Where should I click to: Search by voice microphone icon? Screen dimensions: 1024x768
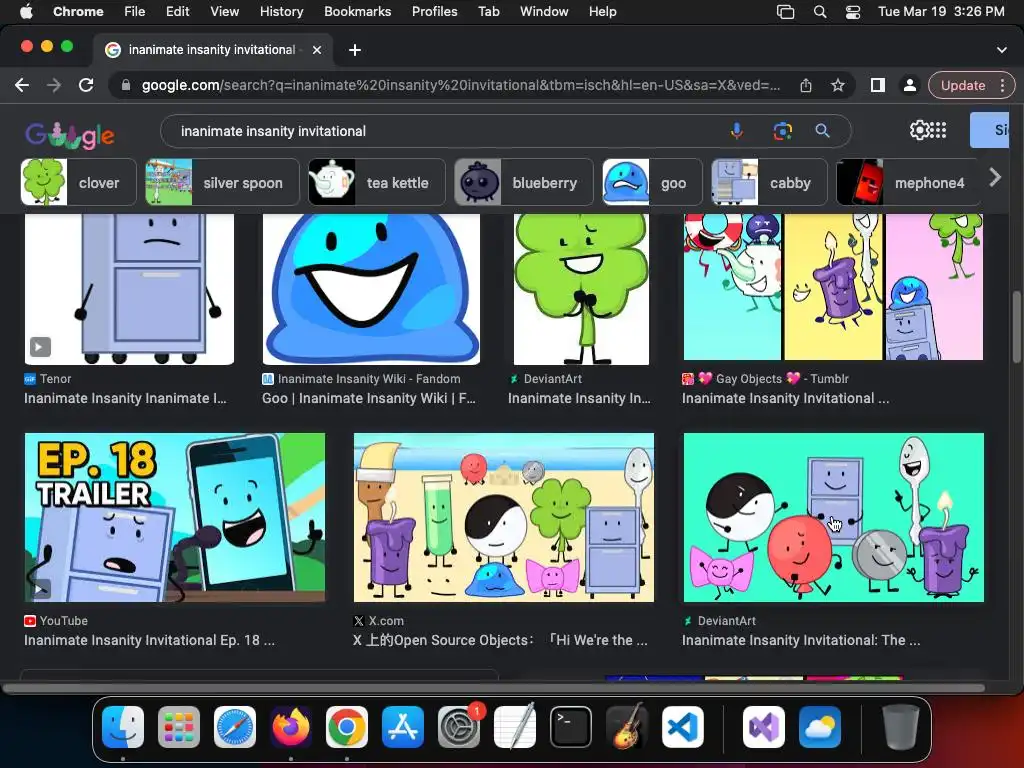point(737,131)
